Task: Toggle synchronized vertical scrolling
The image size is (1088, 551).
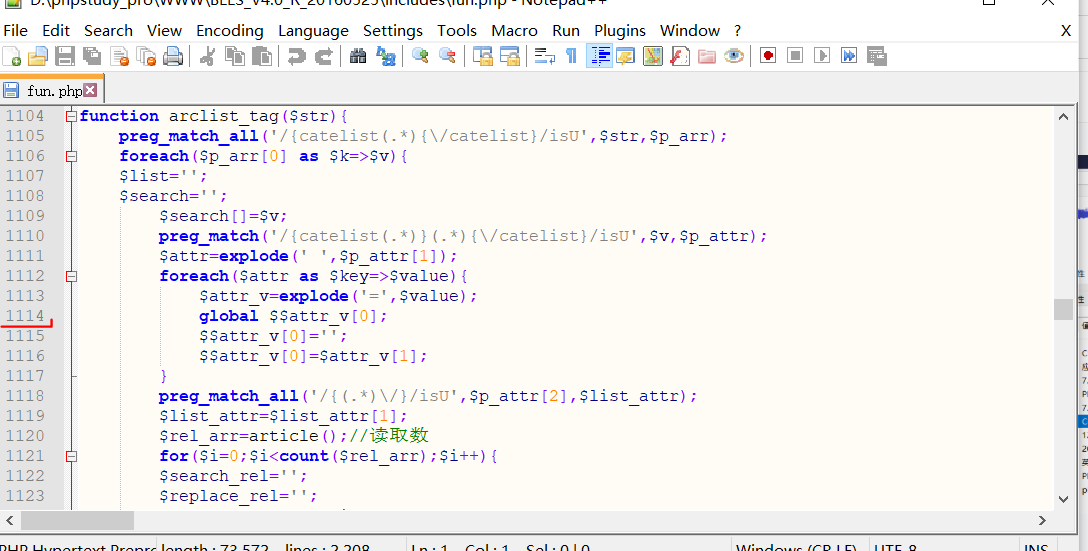Action: pos(482,56)
